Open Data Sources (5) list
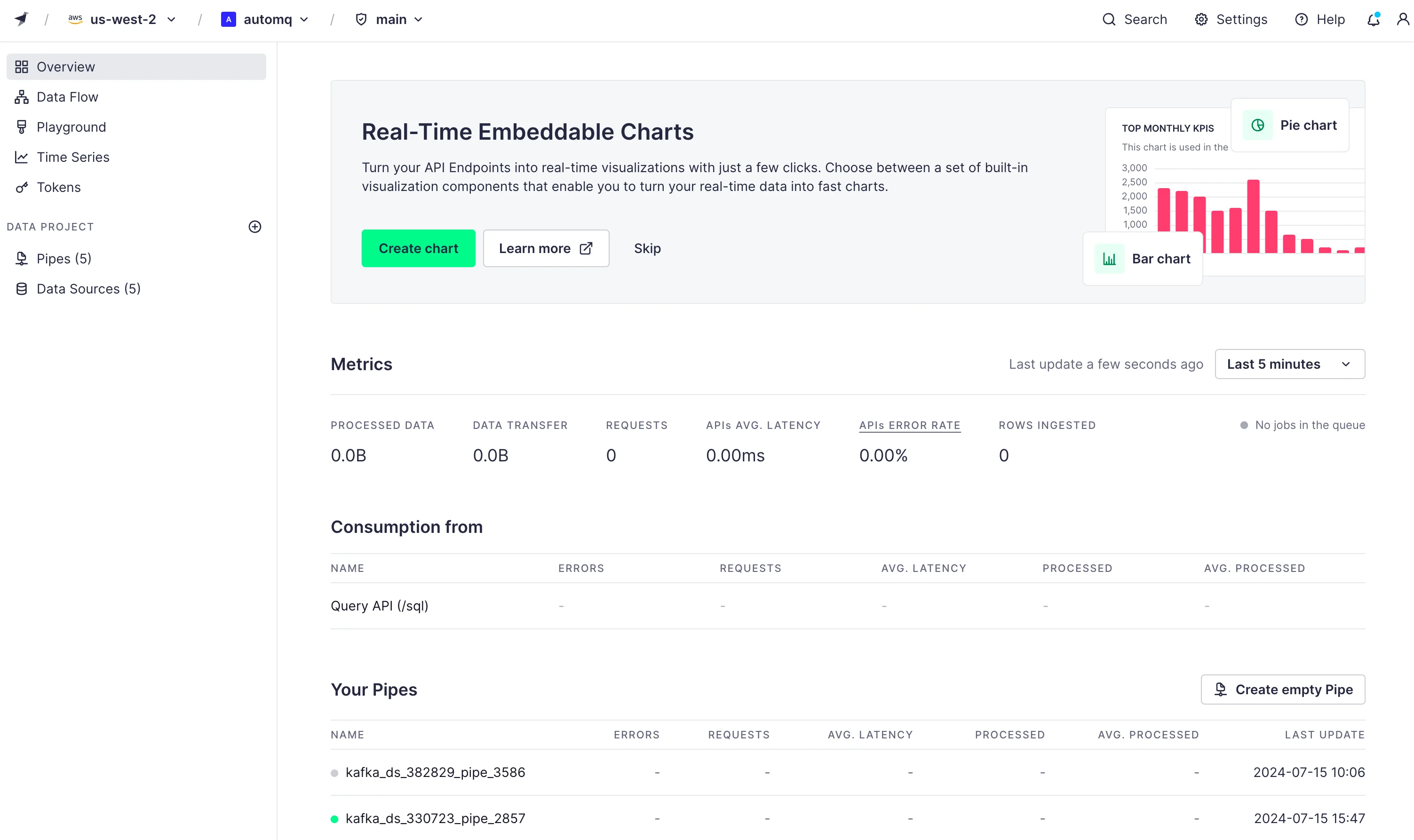 pyautogui.click(x=88, y=289)
